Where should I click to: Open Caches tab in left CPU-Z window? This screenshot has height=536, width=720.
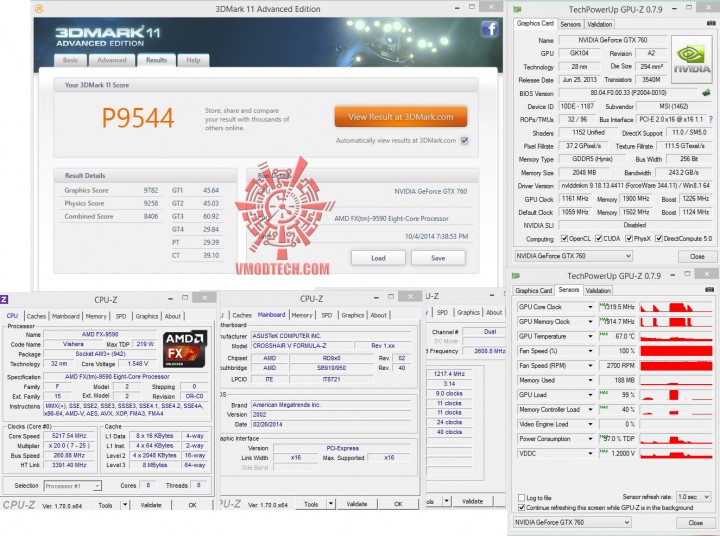[x=36, y=316]
